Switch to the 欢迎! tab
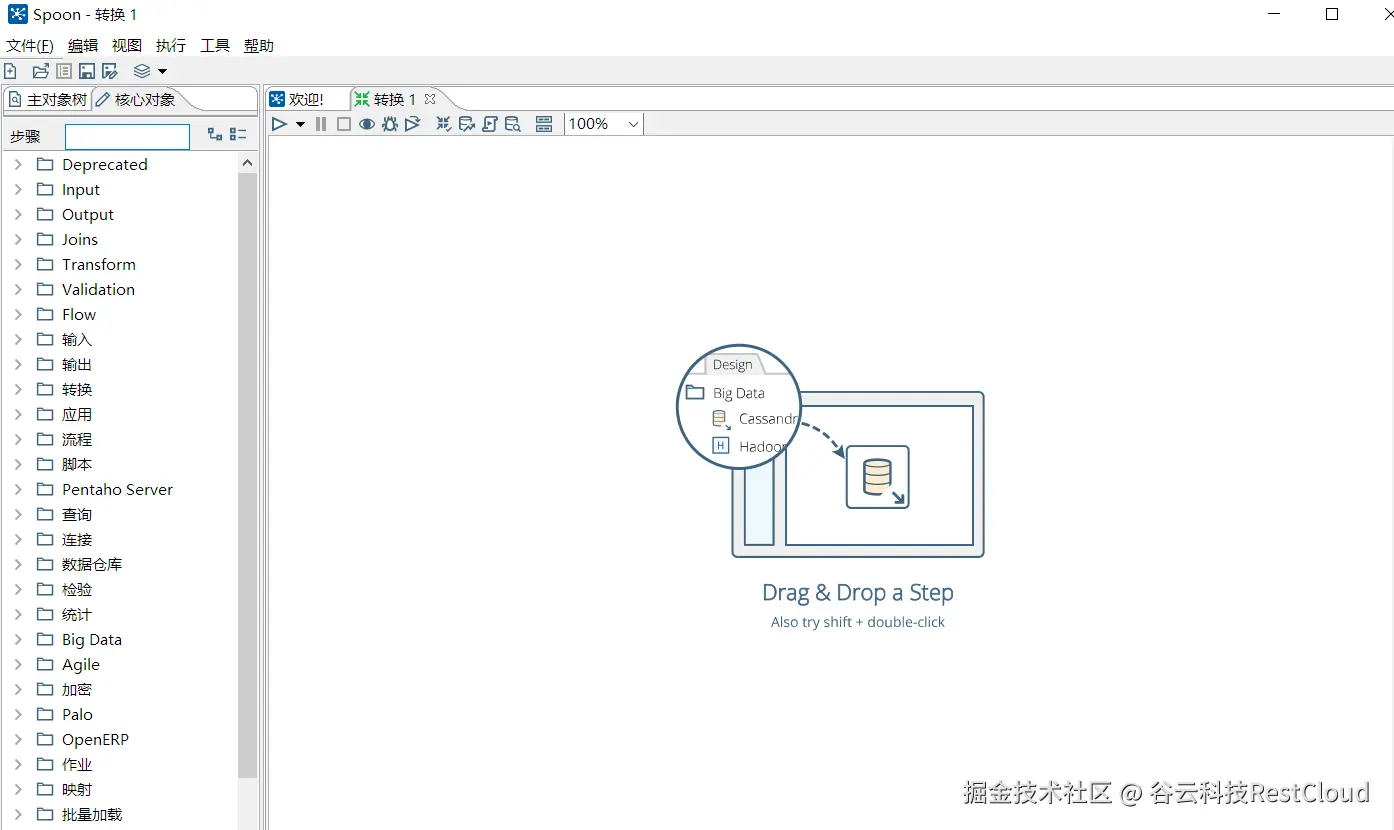Screen dimensions: 1394x830 click(x=297, y=99)
